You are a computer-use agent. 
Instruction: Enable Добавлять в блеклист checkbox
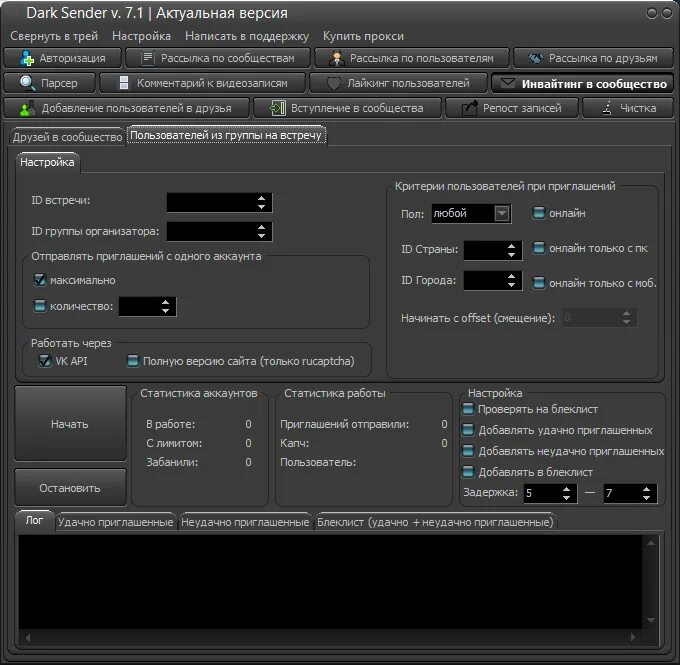coord(468,472)
